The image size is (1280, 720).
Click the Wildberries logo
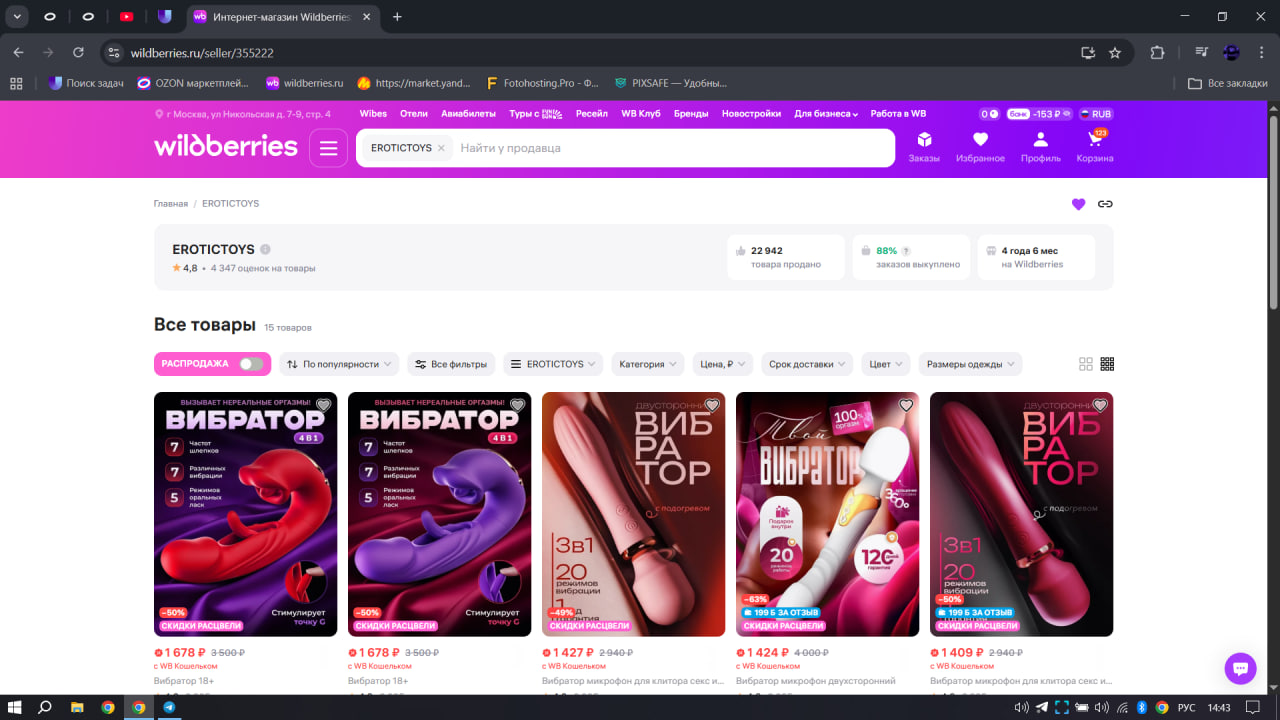point(226,147)
